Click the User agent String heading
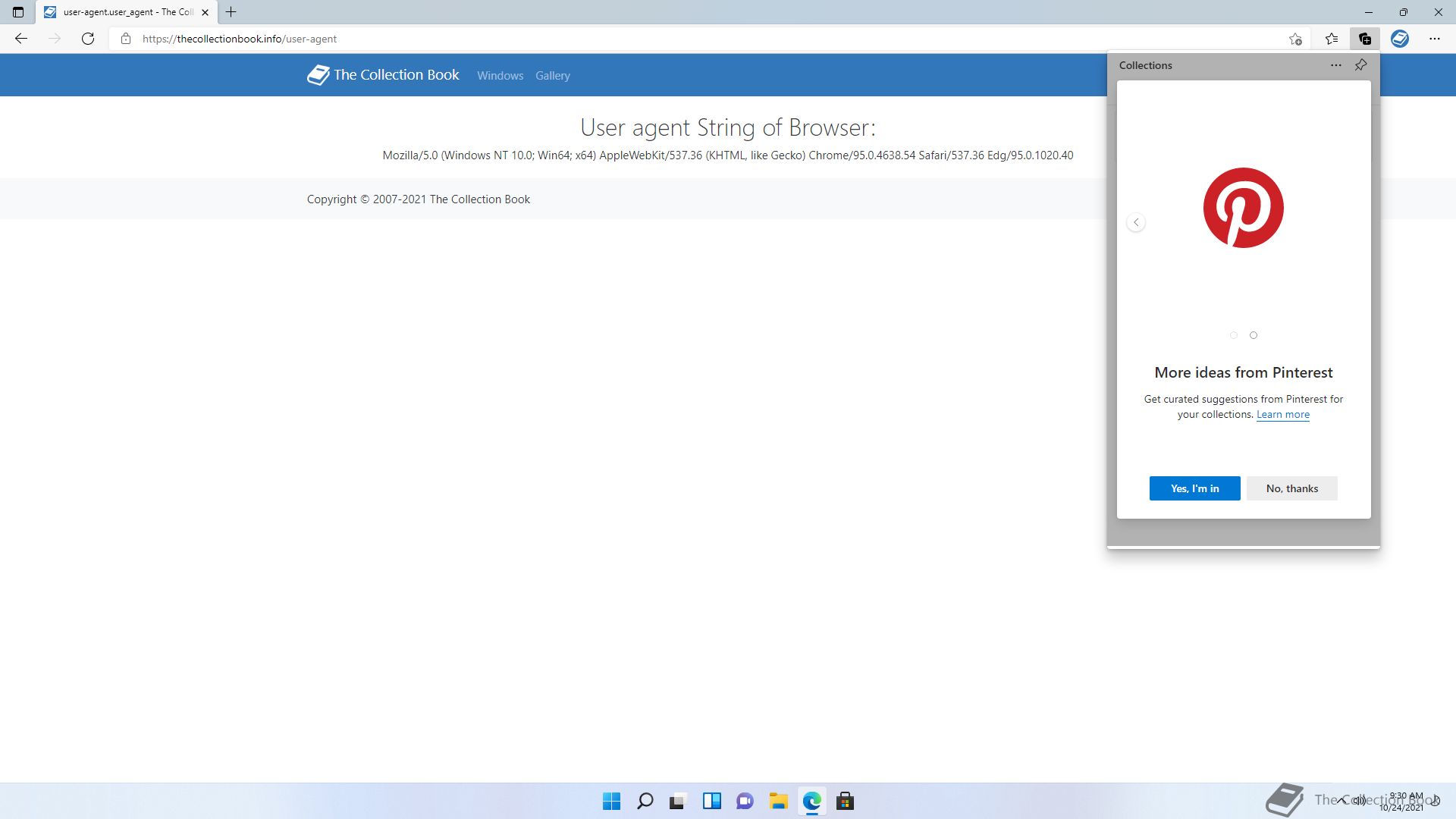Image resolution: width=1456 pixels, height=819 pixels. coord(727,127)
